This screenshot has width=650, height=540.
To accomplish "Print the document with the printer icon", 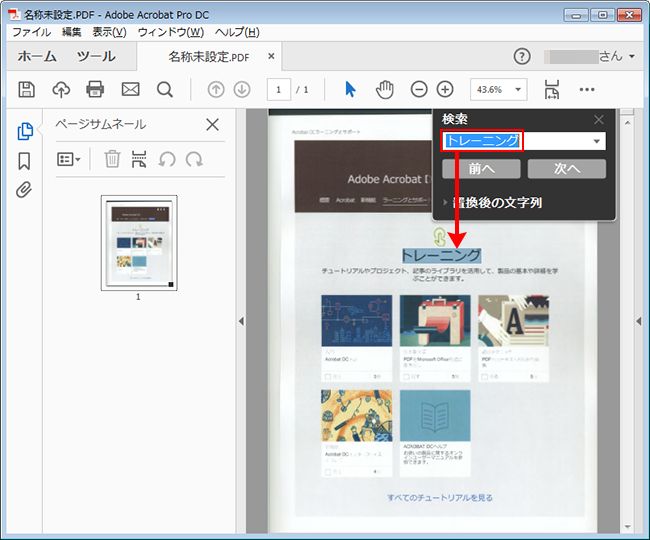I will [x=95, y=89].
